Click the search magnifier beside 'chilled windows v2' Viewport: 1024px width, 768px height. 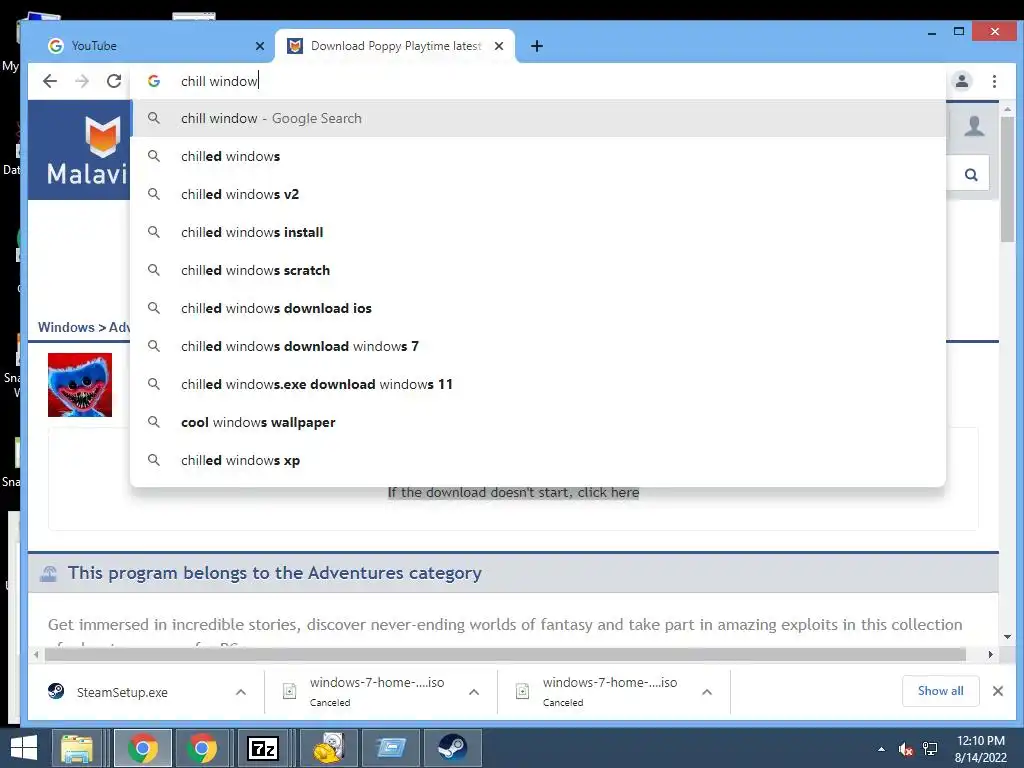click(153, 194)
